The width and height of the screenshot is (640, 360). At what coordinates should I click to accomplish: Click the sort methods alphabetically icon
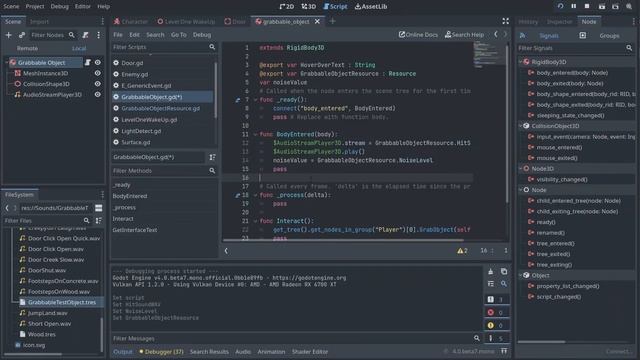(x=212, y=157)
